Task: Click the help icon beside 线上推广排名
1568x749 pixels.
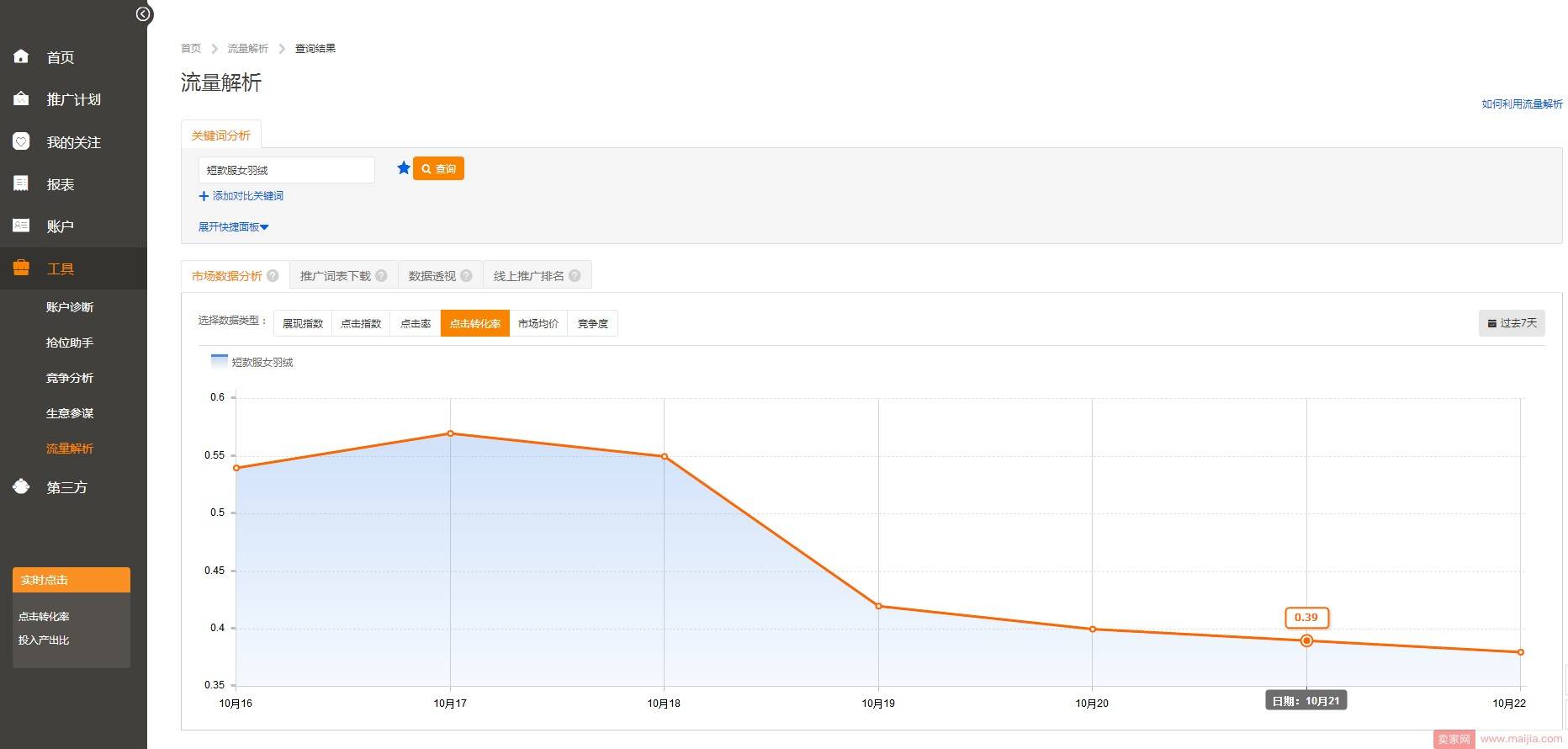Action: click(x=575, y=276)
